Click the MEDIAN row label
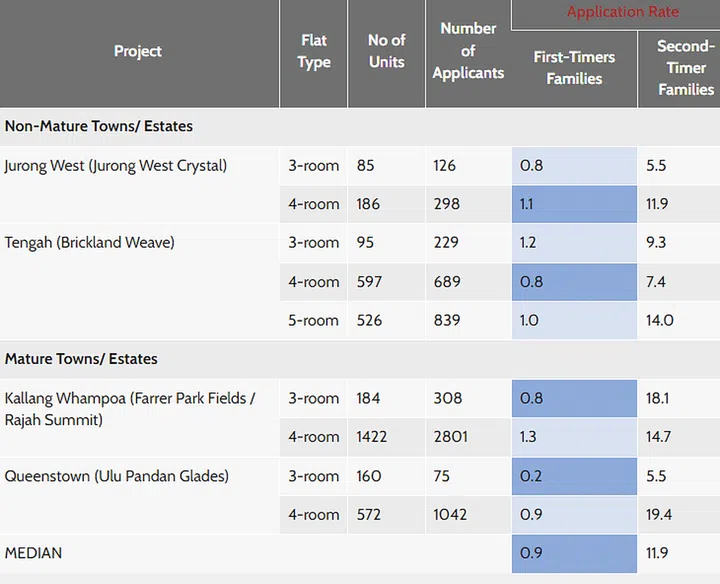Viewport: 720px width, 584px height. point(33,553)
